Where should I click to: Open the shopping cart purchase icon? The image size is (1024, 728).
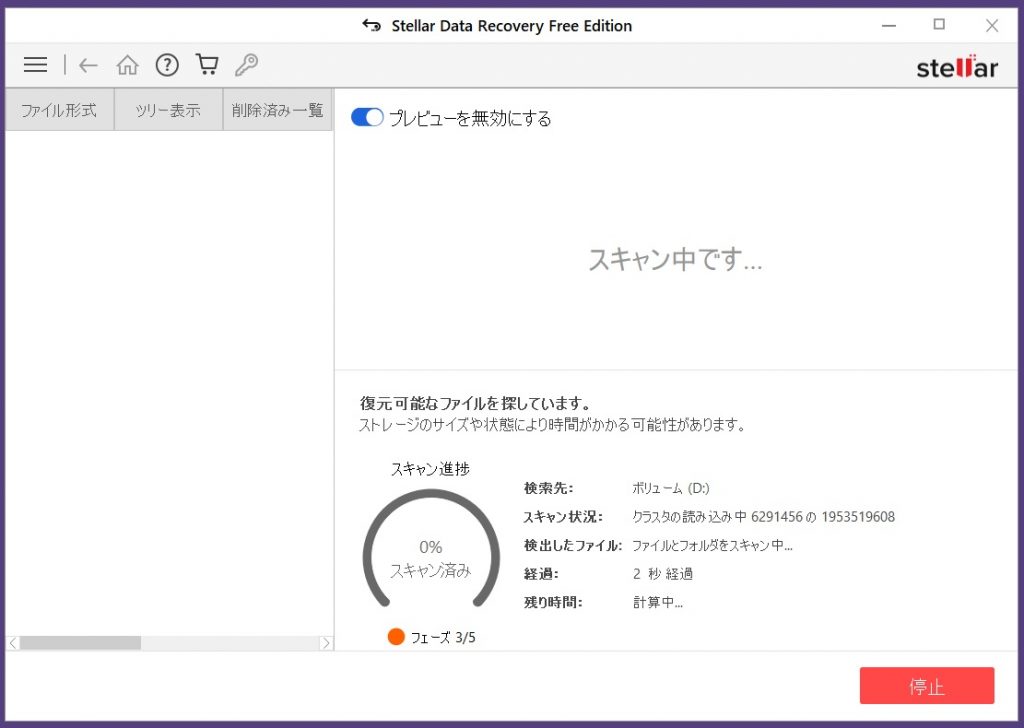pyautogui.click(x=207, y=64)
